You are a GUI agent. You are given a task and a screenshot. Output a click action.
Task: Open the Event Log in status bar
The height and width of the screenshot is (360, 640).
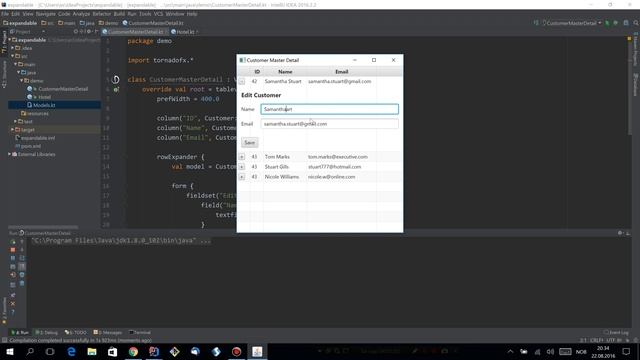[616, 333]
